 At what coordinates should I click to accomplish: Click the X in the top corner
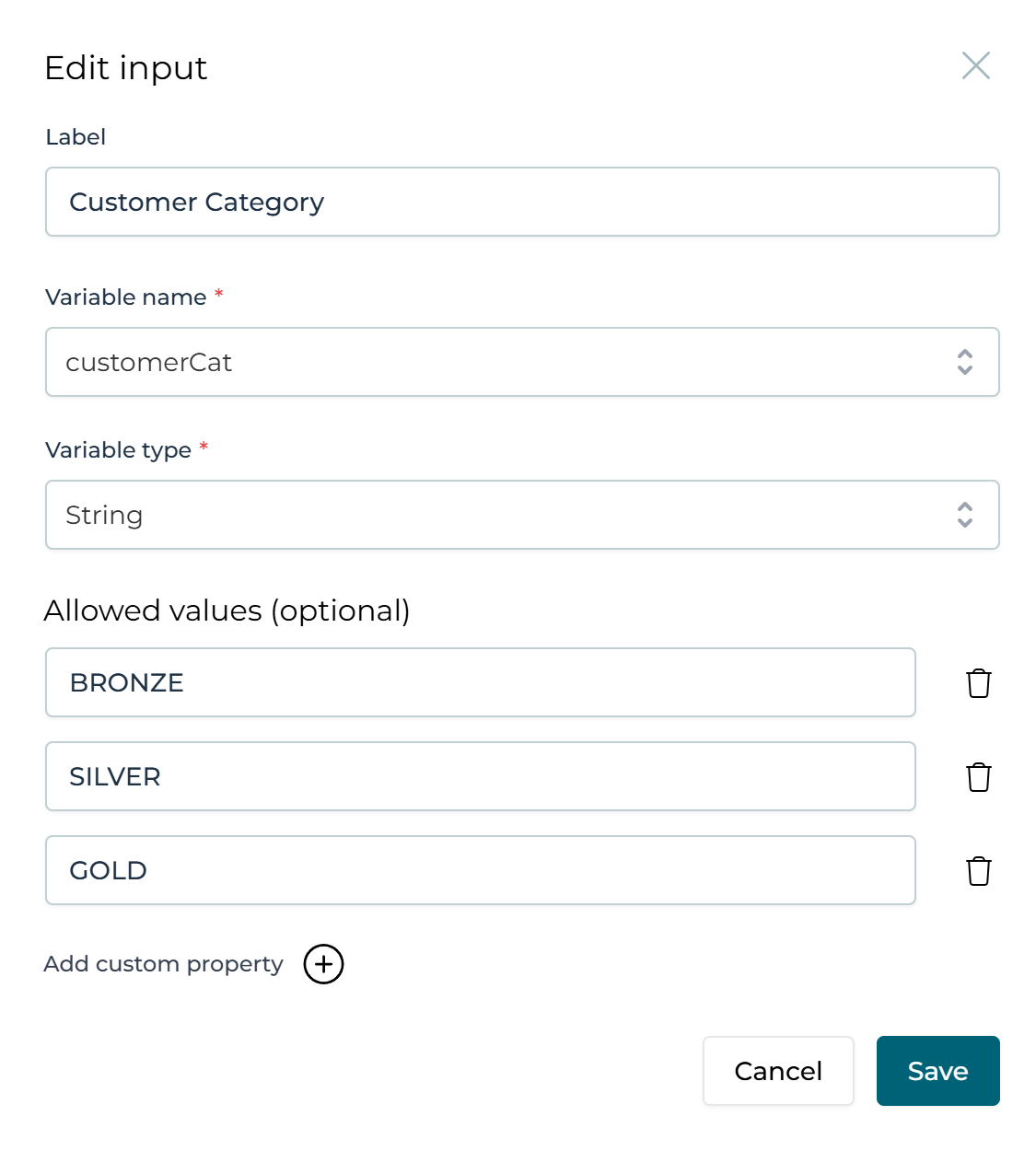point(975,65)
